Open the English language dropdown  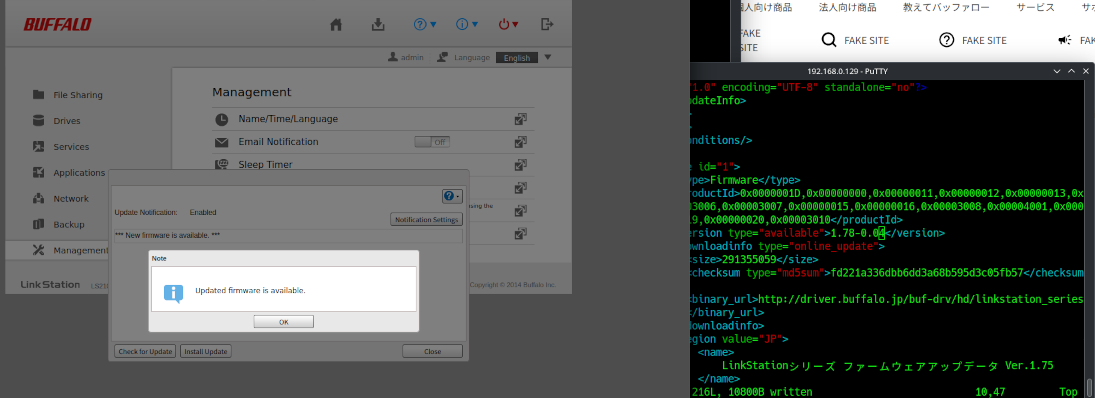(x=524, y=57)
